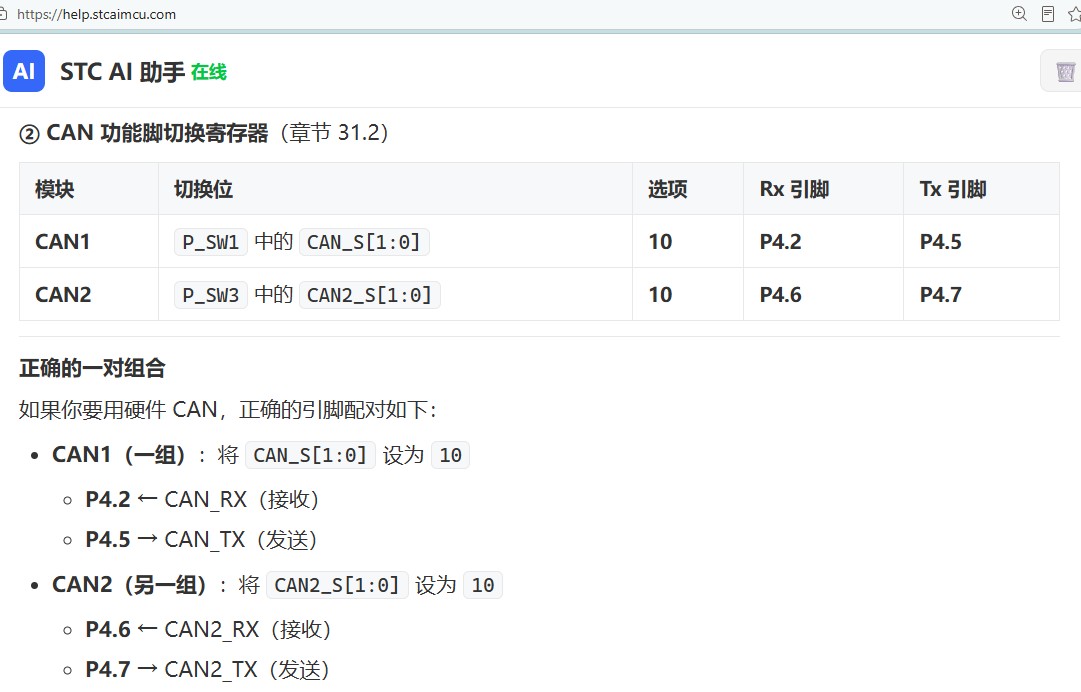Select the CAN2_S[1:0] tag in CAN2 row
This screenshot has height=692, width=1081.
coord(370,295)
